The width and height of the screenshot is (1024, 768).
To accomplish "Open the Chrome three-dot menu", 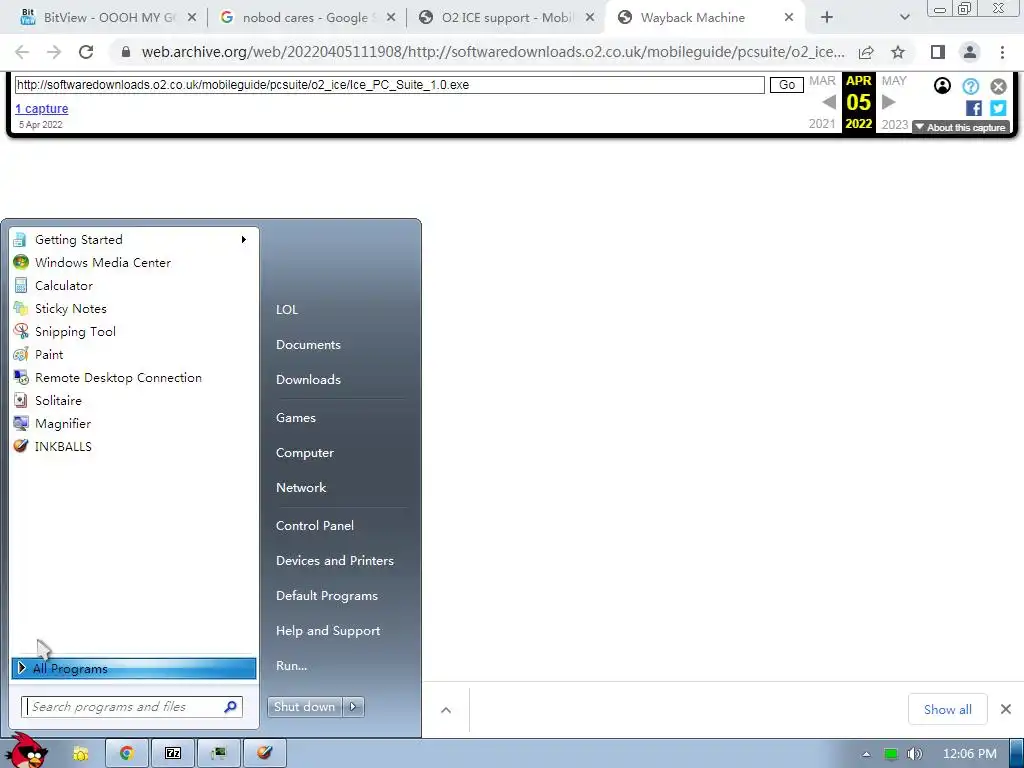I will 1002,52.
